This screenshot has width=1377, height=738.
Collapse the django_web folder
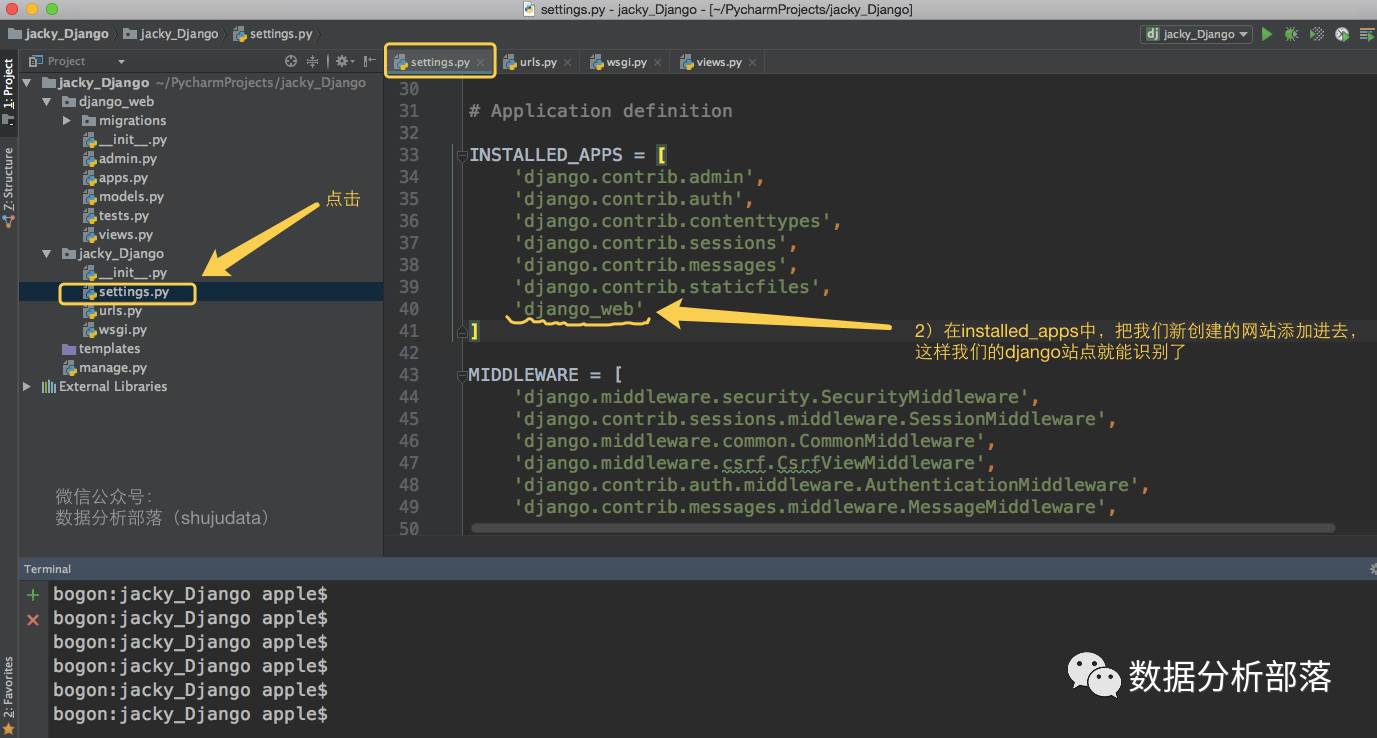click(46, 102)
